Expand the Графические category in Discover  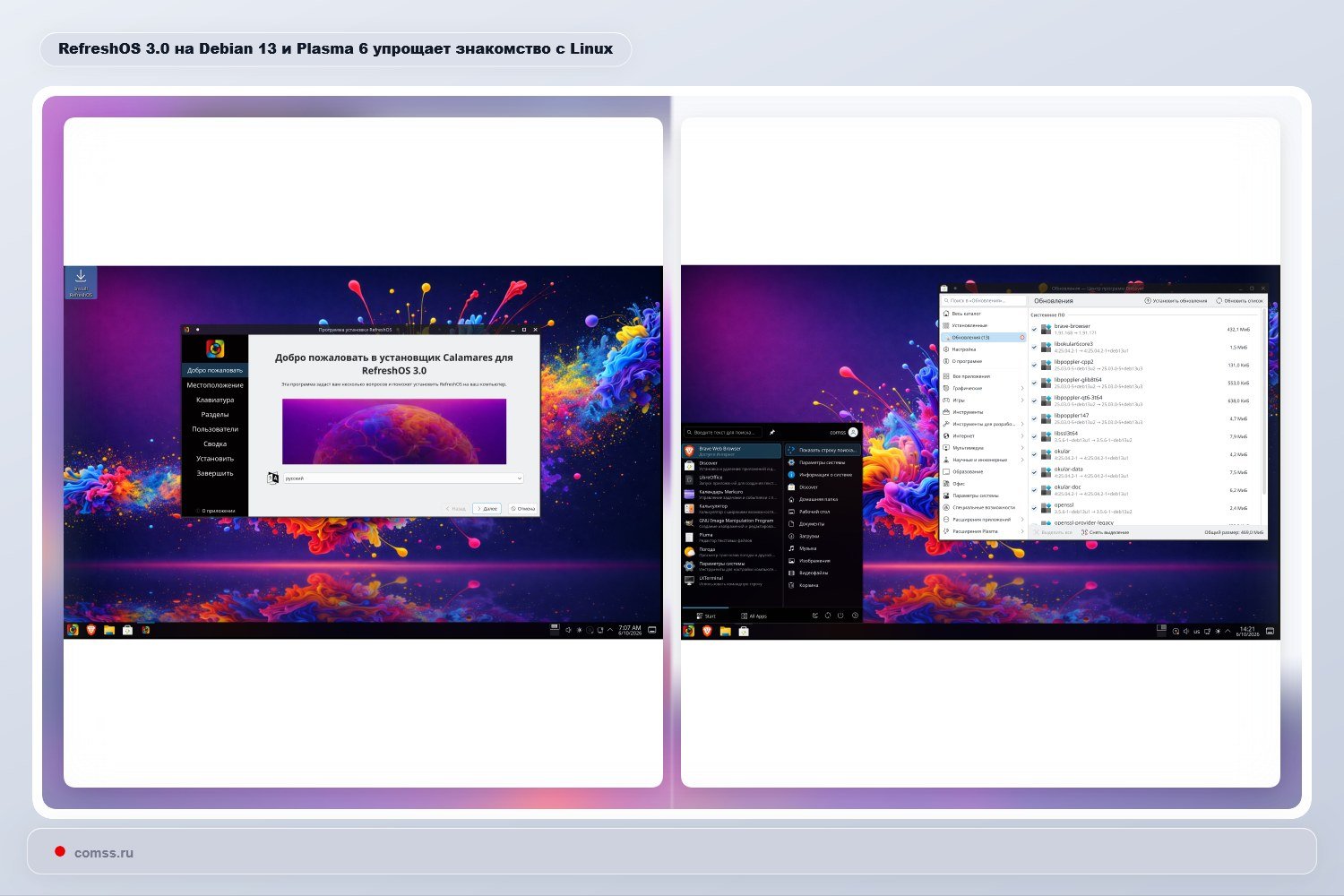coord(1022,388)
